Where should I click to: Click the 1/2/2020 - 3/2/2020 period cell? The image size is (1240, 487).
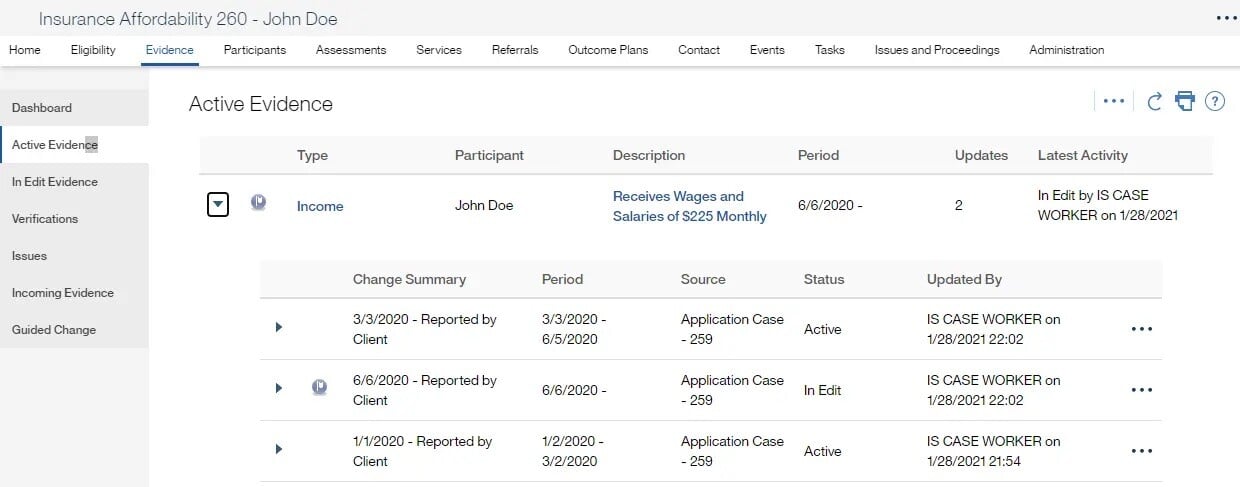click(x=574, y=451)
